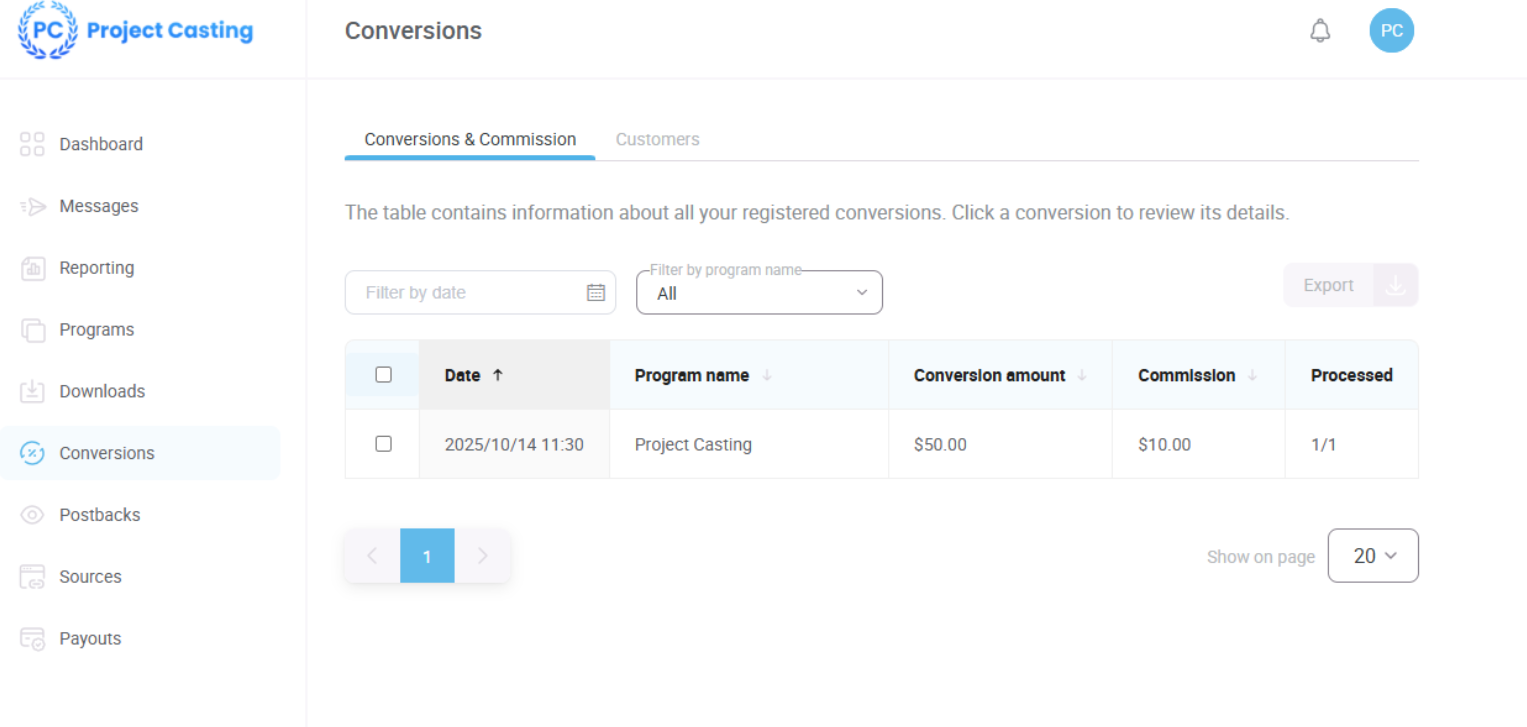Click the Postbacks eye icon
This screenshot has height=727, width=1527.
coord(32,515)
